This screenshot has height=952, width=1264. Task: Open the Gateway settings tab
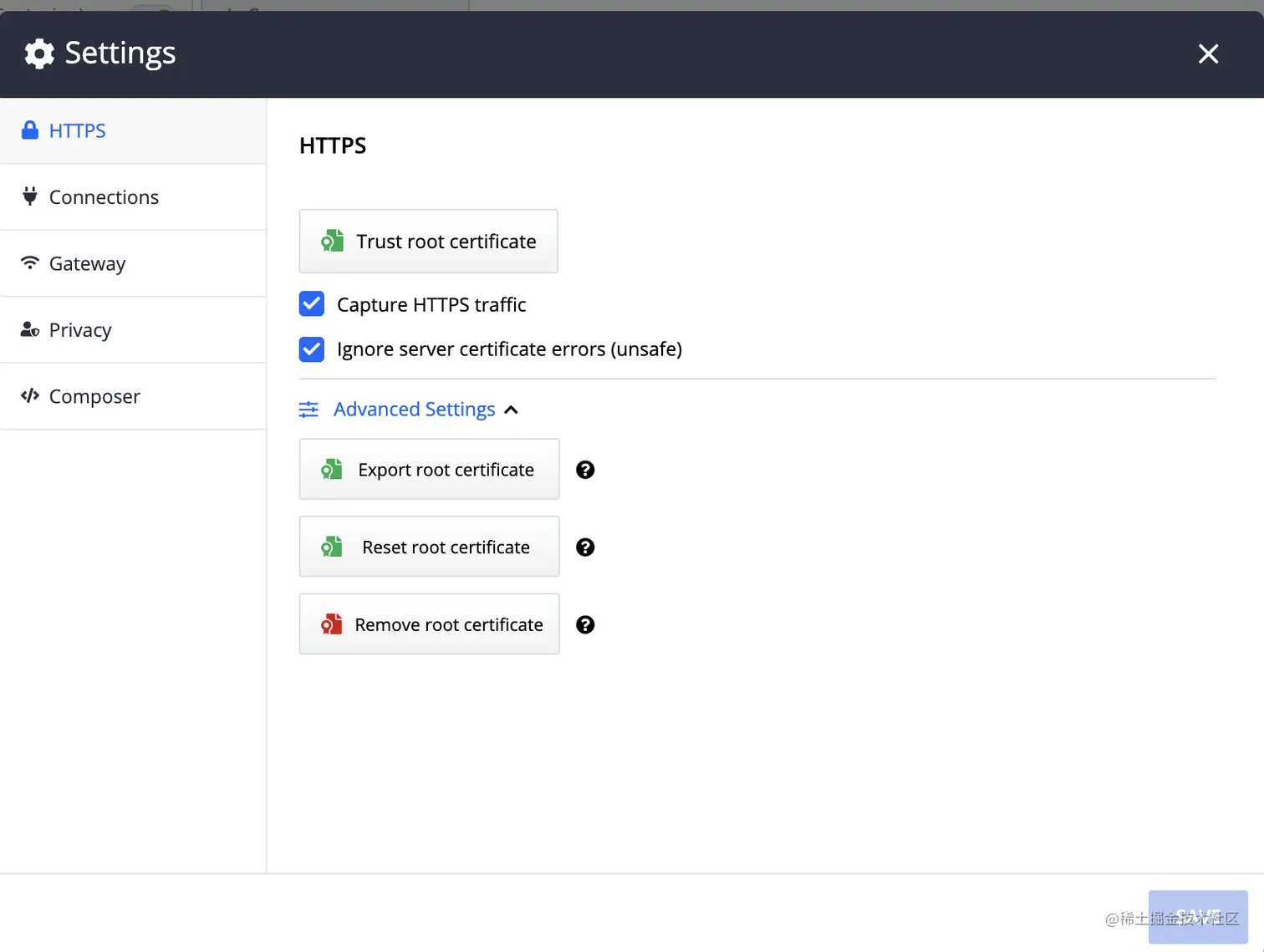pos(133,263)
